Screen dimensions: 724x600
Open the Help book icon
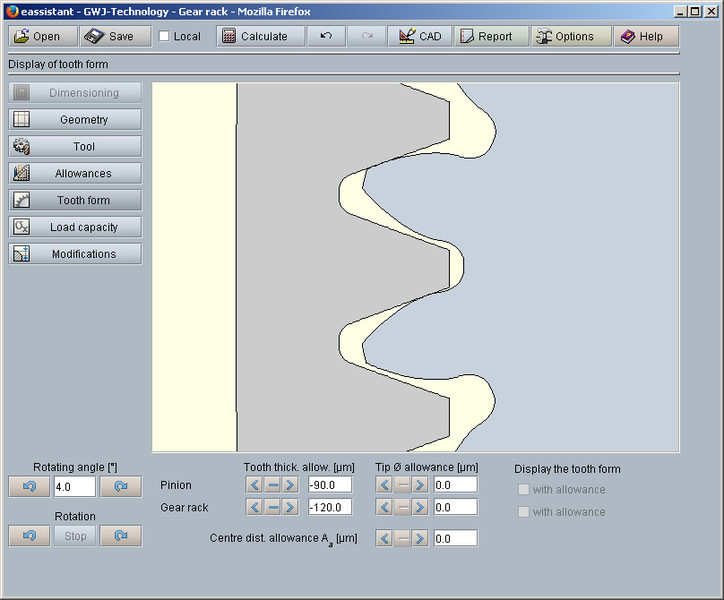tap(641, 36)
